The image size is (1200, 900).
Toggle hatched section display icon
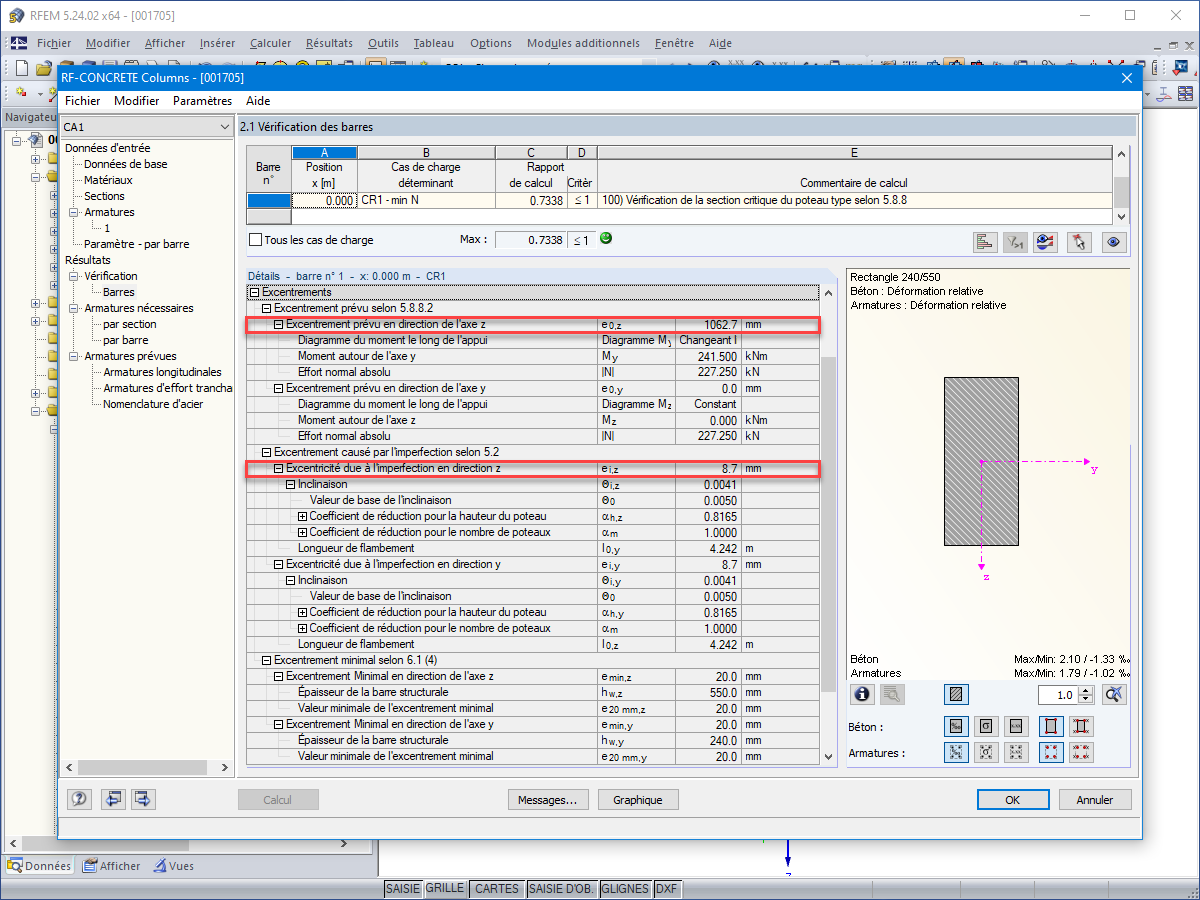956,693
